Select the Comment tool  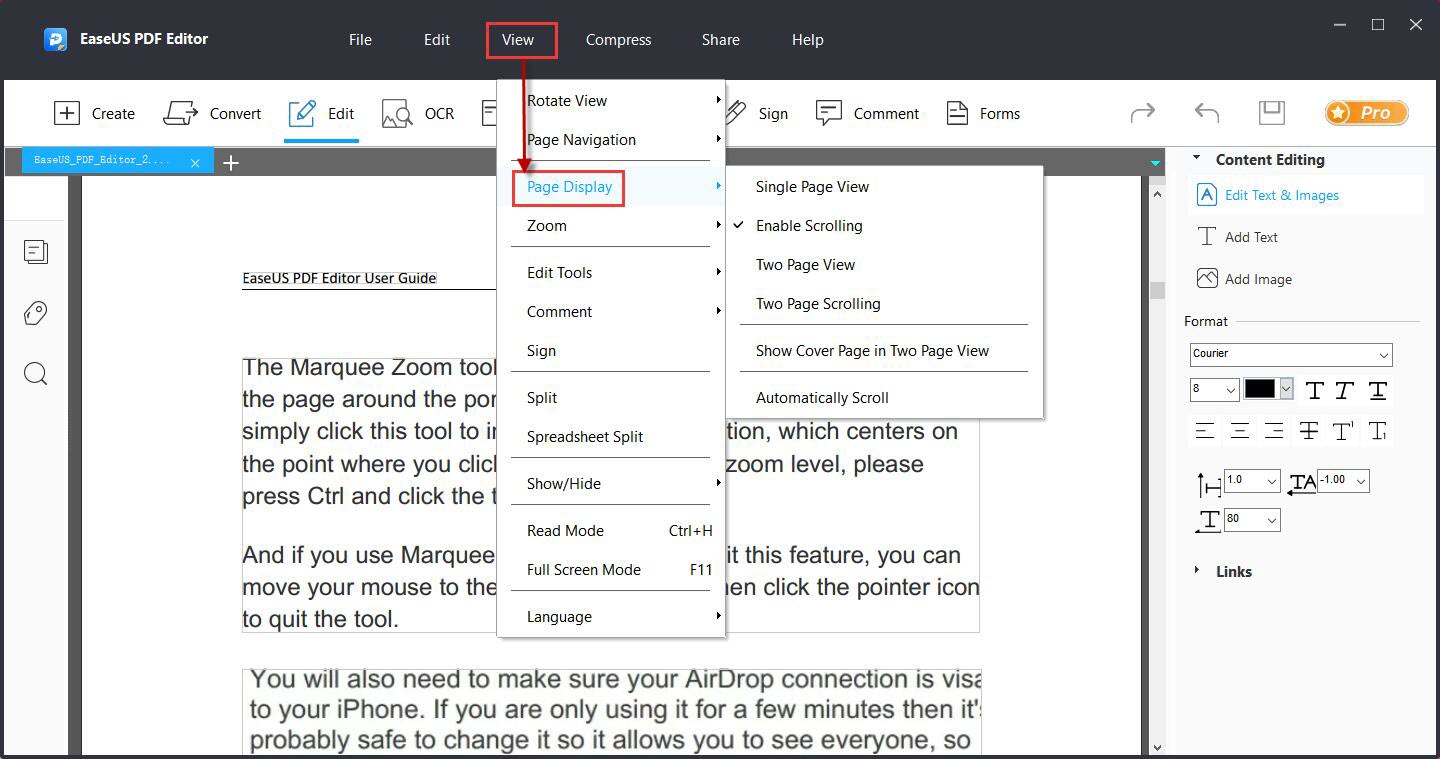(x=868, y=113)
